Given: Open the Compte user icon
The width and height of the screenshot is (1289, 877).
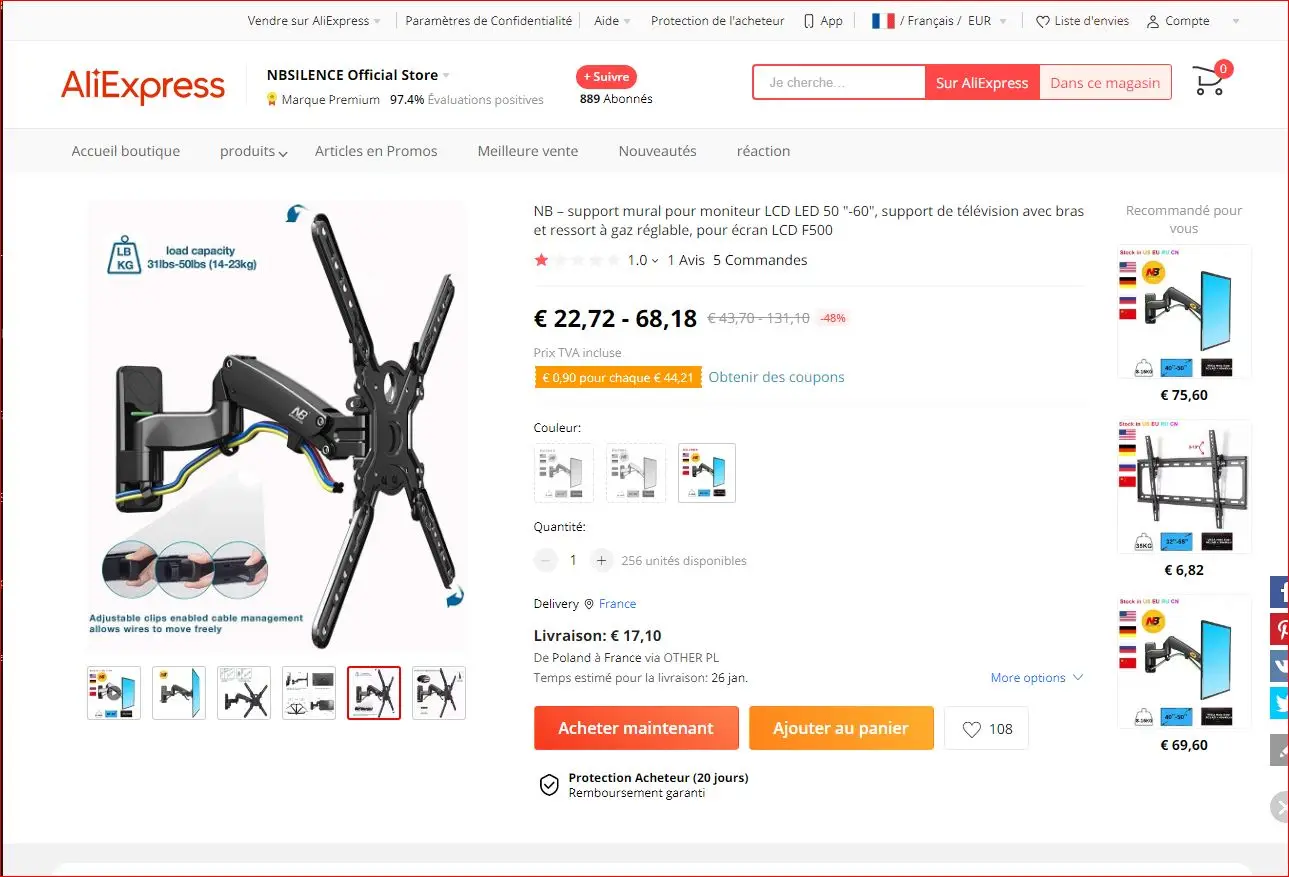Looking at the screenshot, I should pyautogui.click(x=1153, y=21).
